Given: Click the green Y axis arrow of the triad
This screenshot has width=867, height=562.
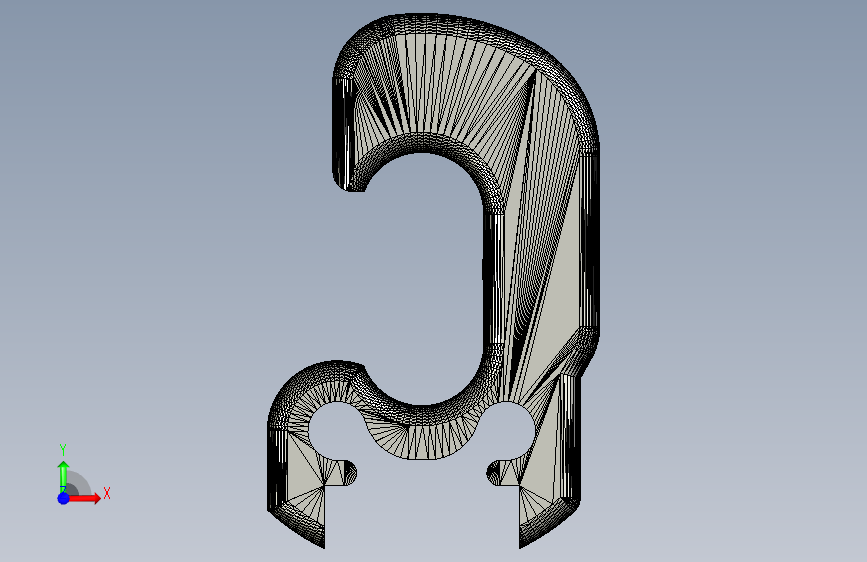Looking at the screenshot, I should point(64,476).
